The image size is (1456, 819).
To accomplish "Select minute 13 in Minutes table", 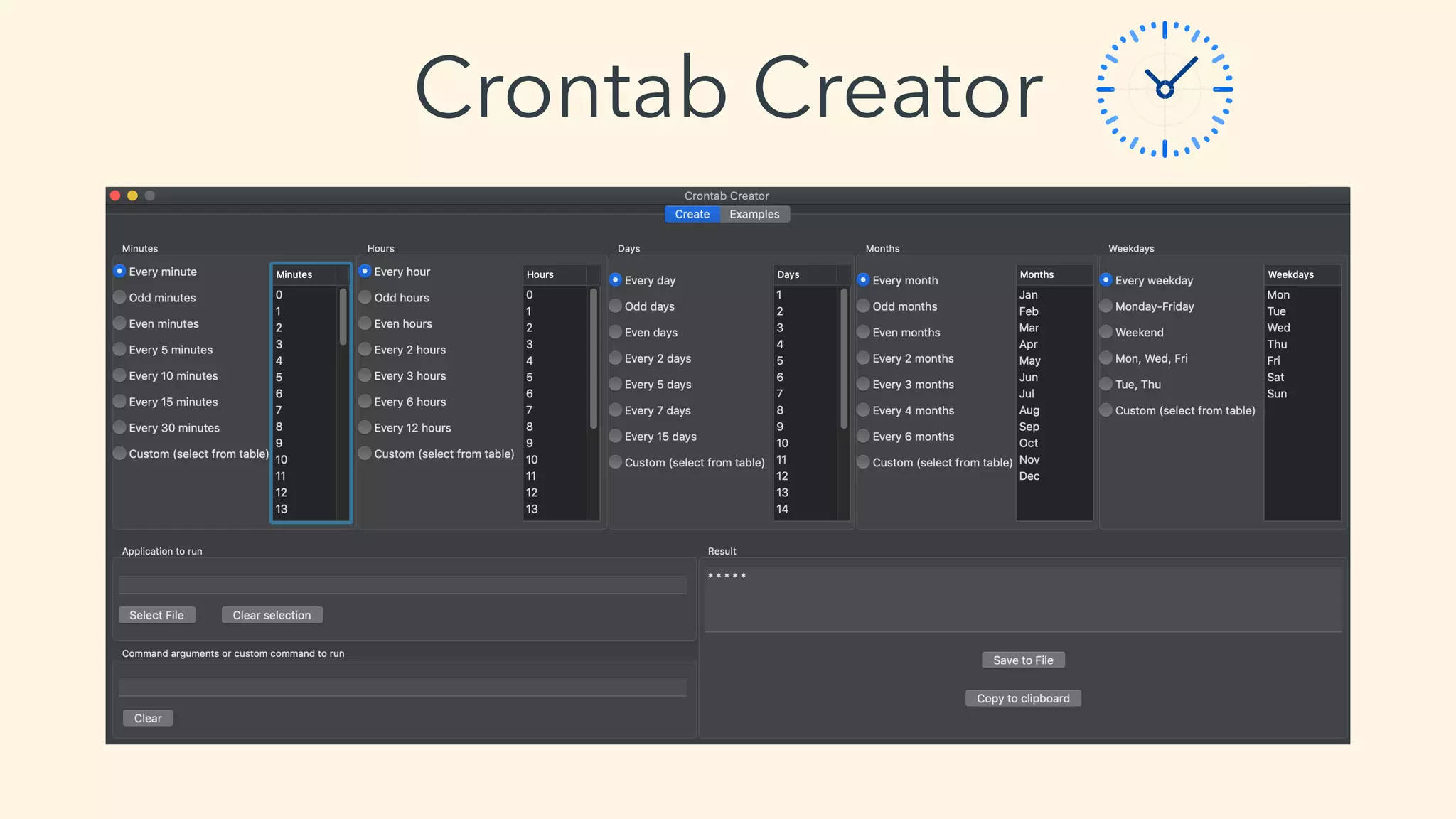I will (x=305, y=509).
